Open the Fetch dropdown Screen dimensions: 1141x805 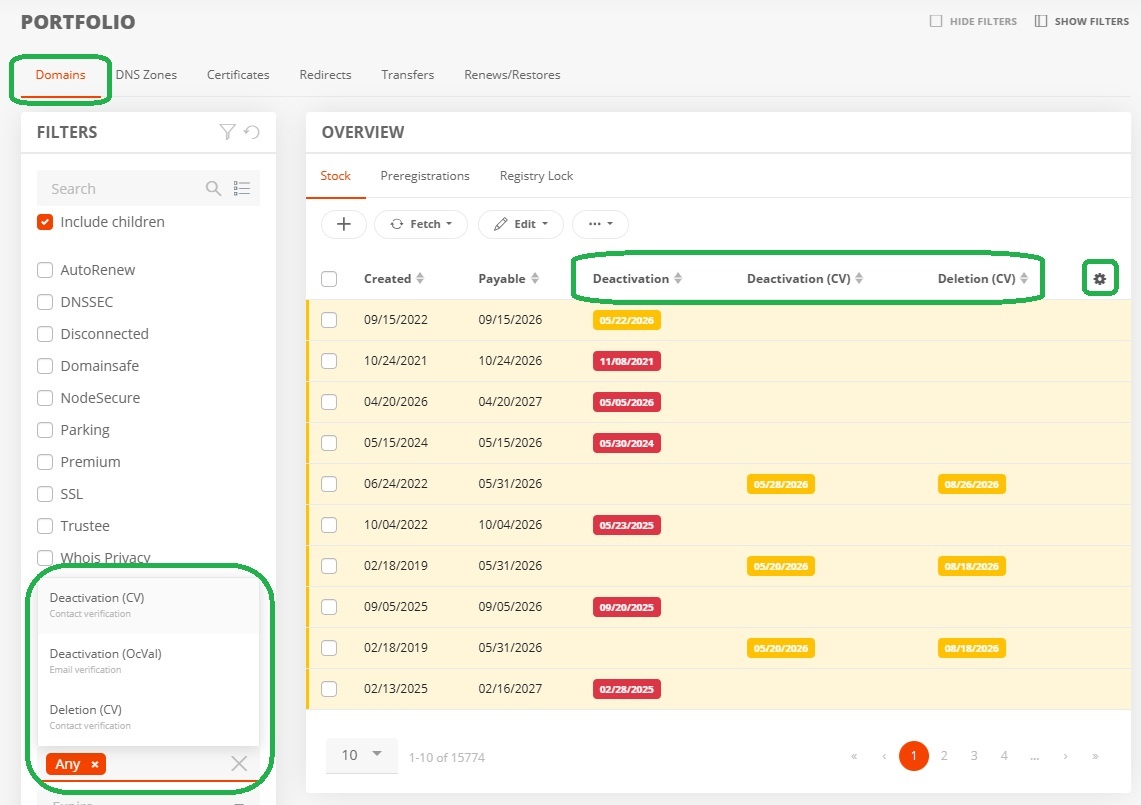pos(421,224)
